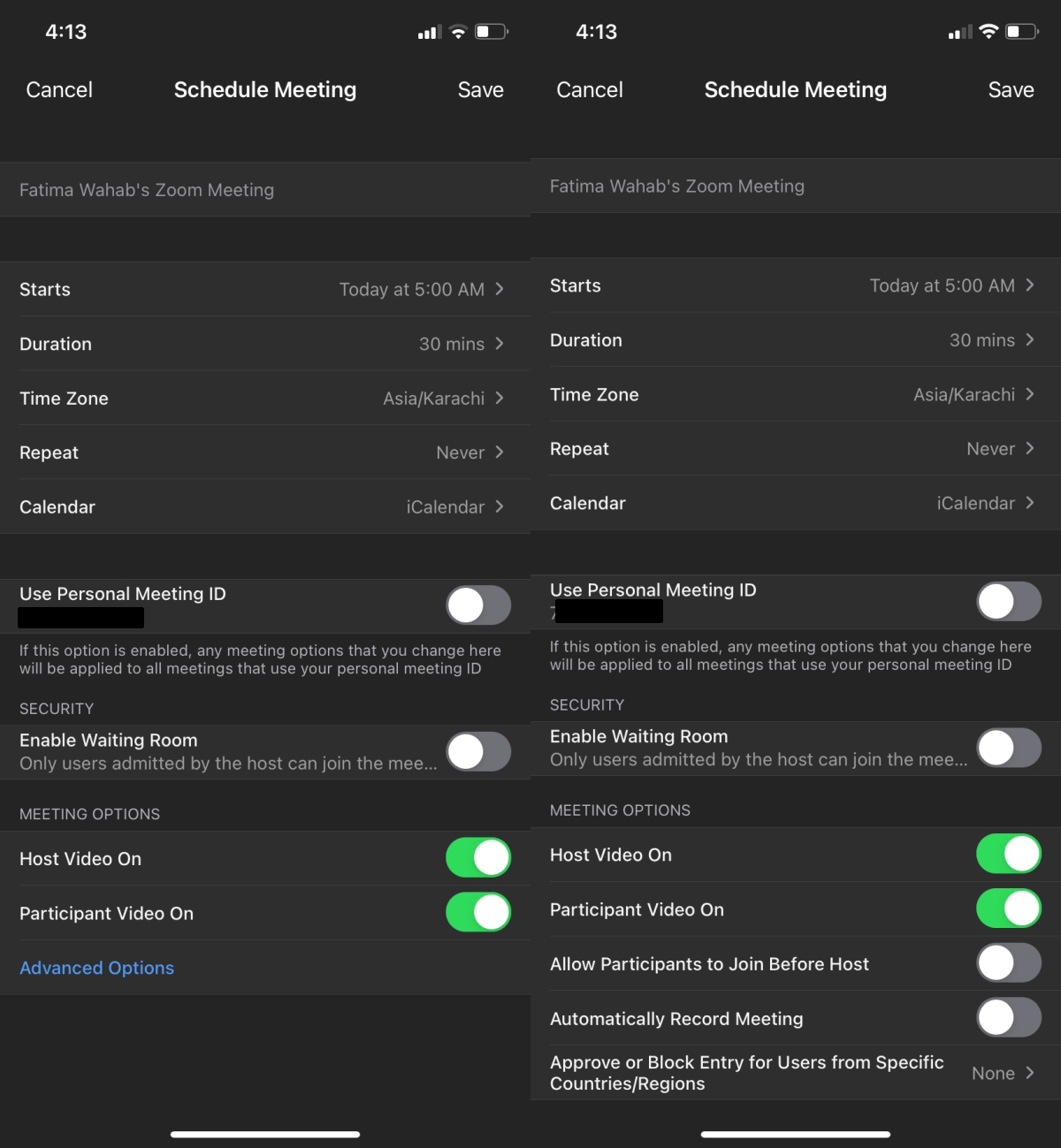Open the Repeat row on left screen

pos(265,452)
